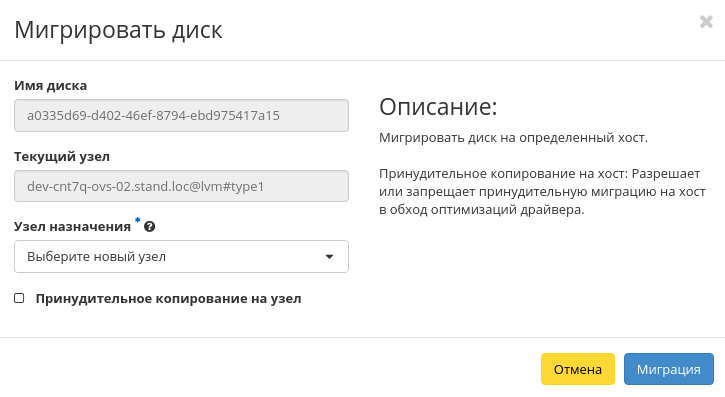
Task: Toggle force copy via its bold label text
Action: click(x=168, y=299)
